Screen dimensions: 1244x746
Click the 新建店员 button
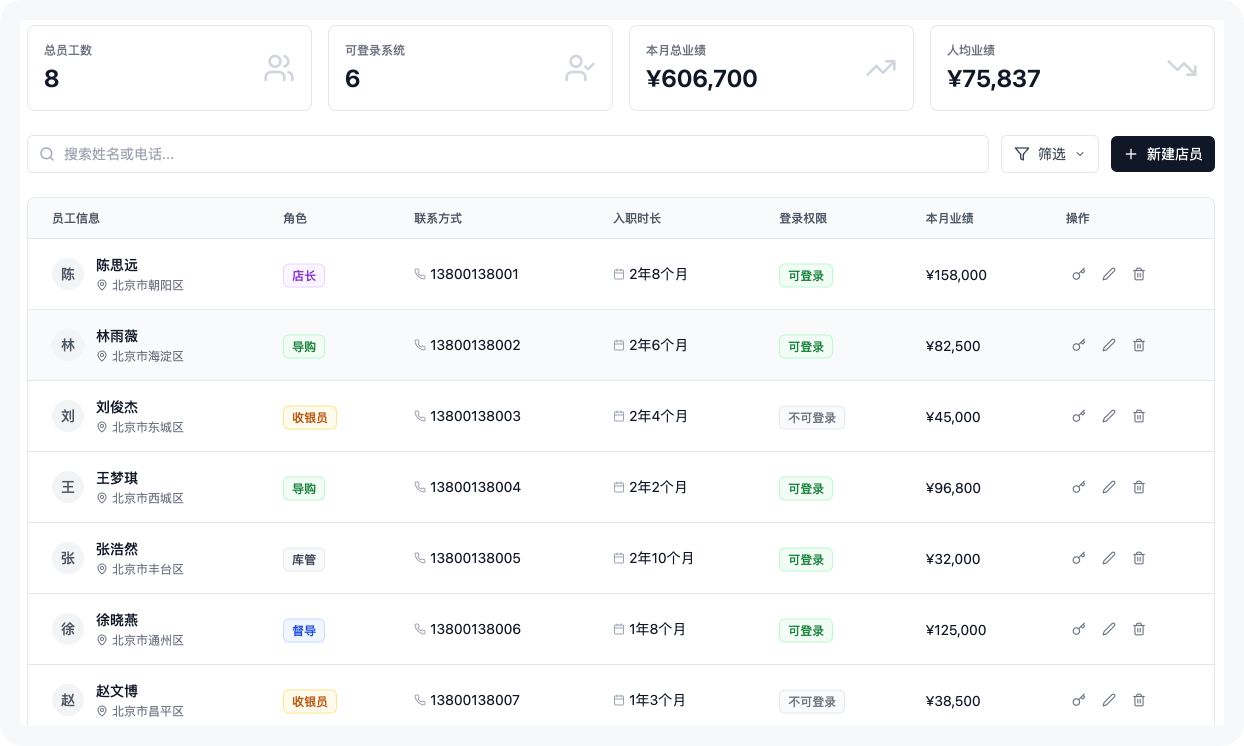point(1162,154)
